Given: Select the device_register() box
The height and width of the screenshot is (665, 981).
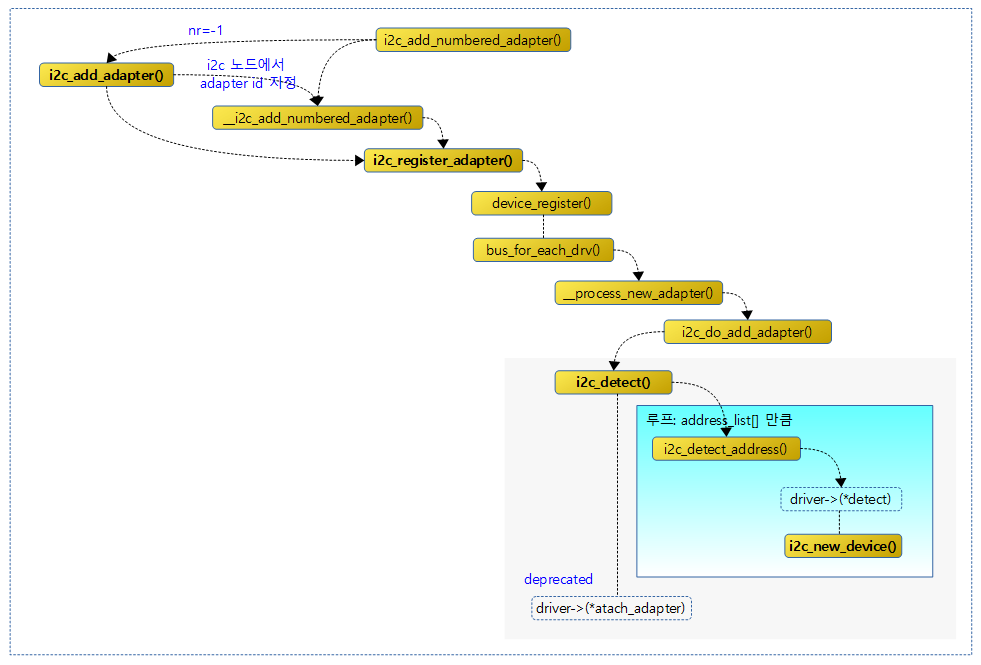Looking at the screenshot, I should 541,203.
